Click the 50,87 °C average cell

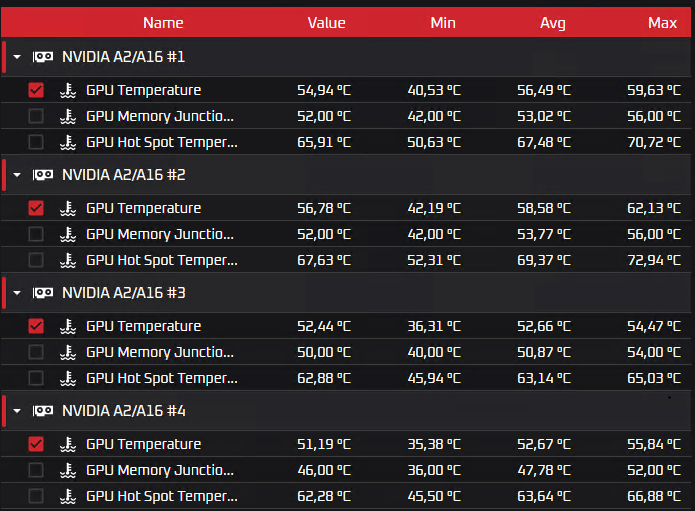point(544,352)
